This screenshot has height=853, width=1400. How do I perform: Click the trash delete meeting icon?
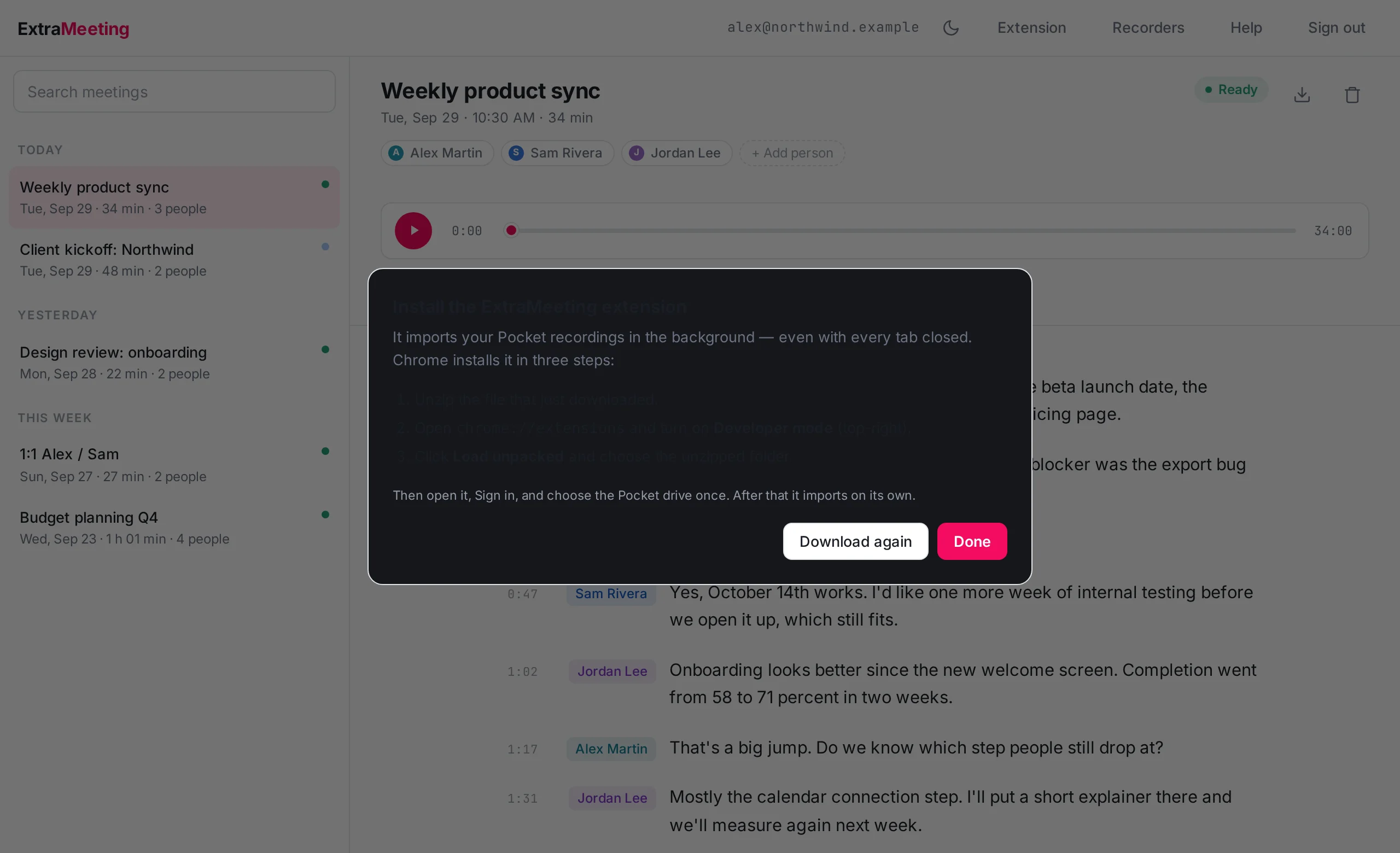[x=1352, y=95]
